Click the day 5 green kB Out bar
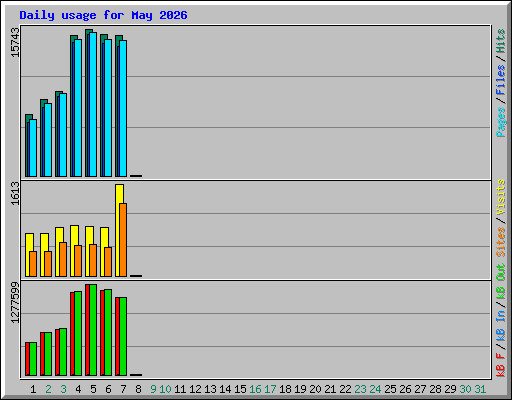Image resolution: width=512 pixels, height=400 pixels. point(93,330)
